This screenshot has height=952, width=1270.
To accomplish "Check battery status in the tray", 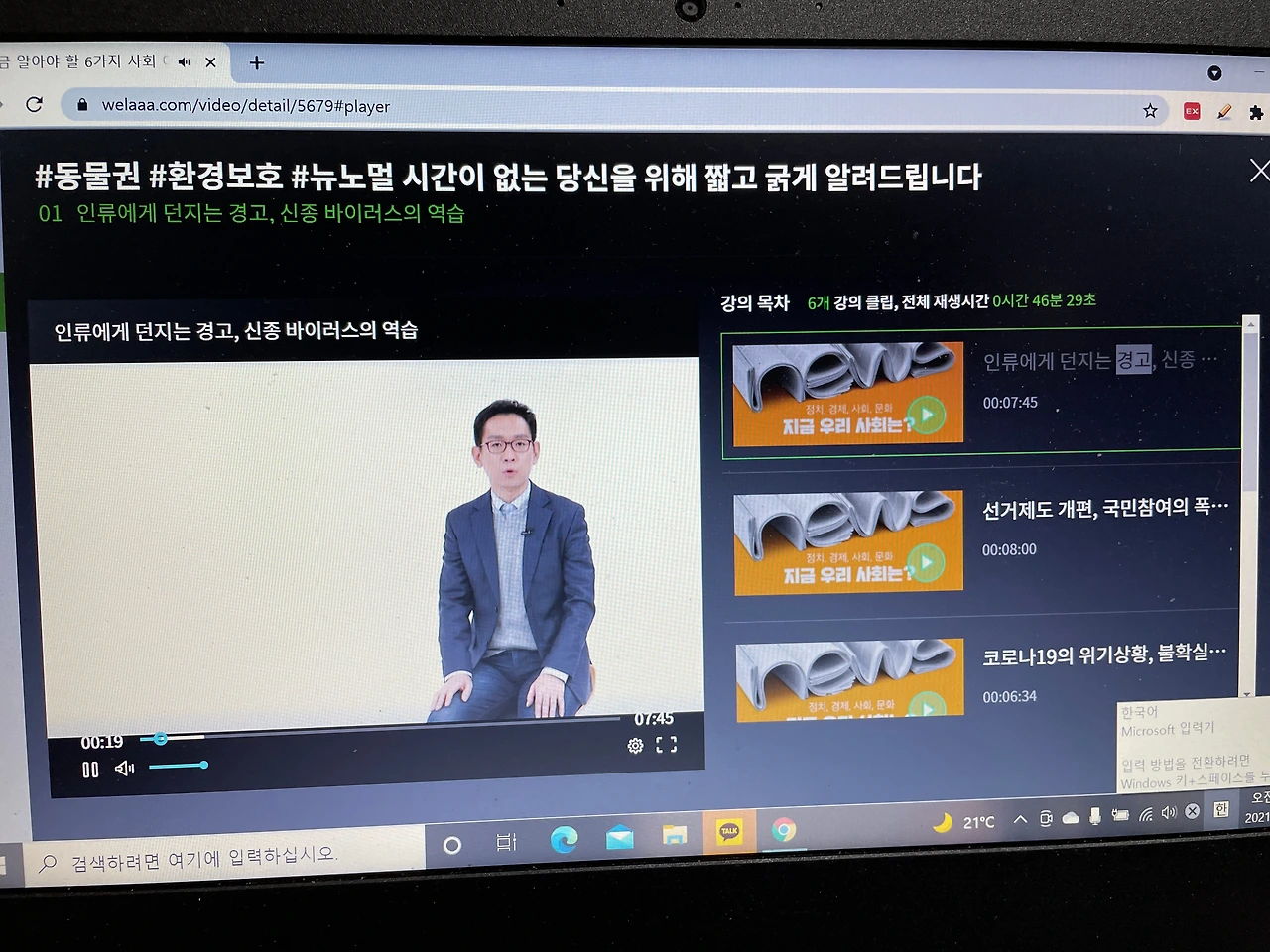I will 1120,815.
